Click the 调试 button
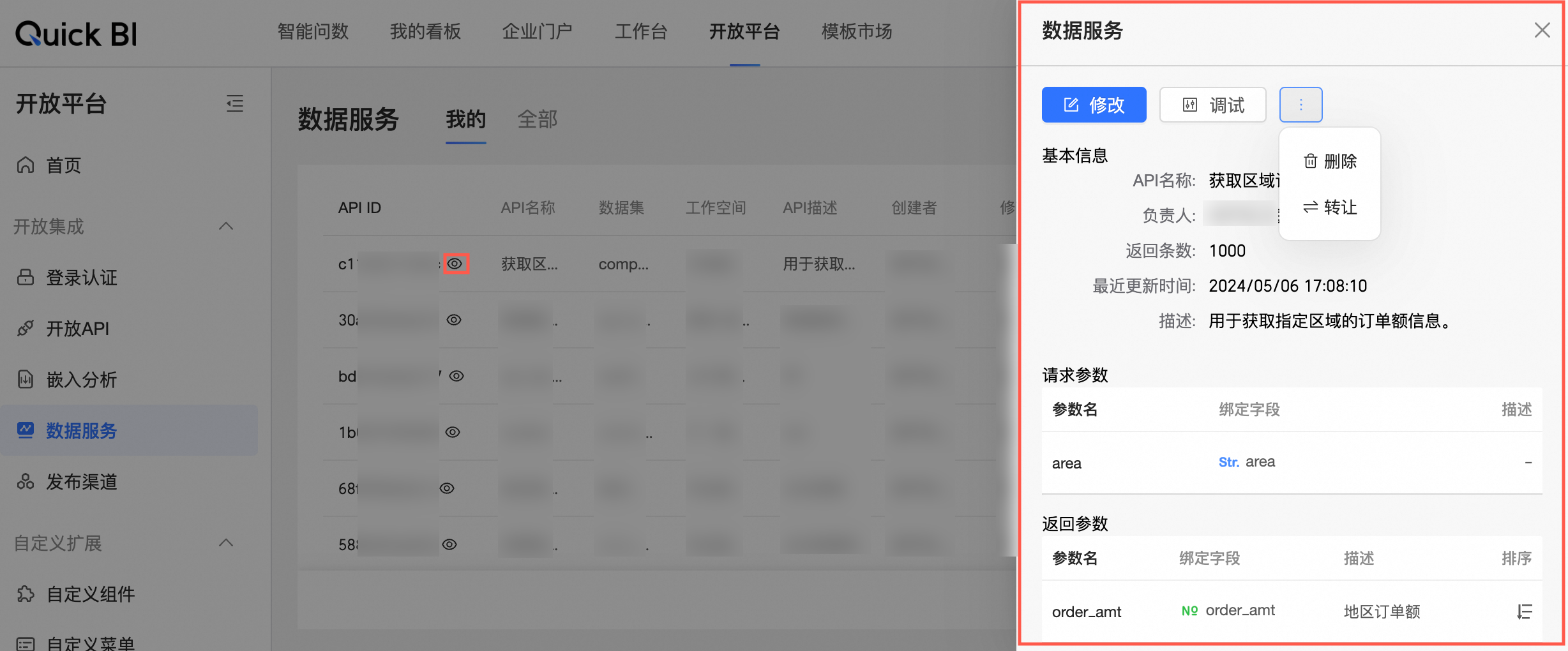 pos(1212,105)
